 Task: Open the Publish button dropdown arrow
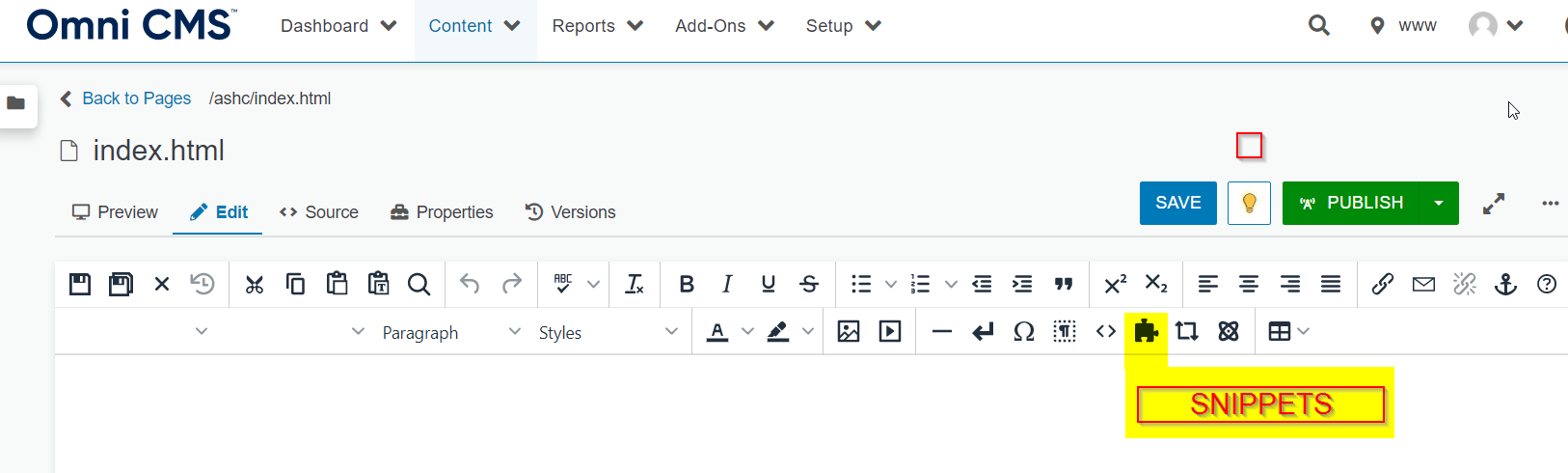click(1439, 203)
